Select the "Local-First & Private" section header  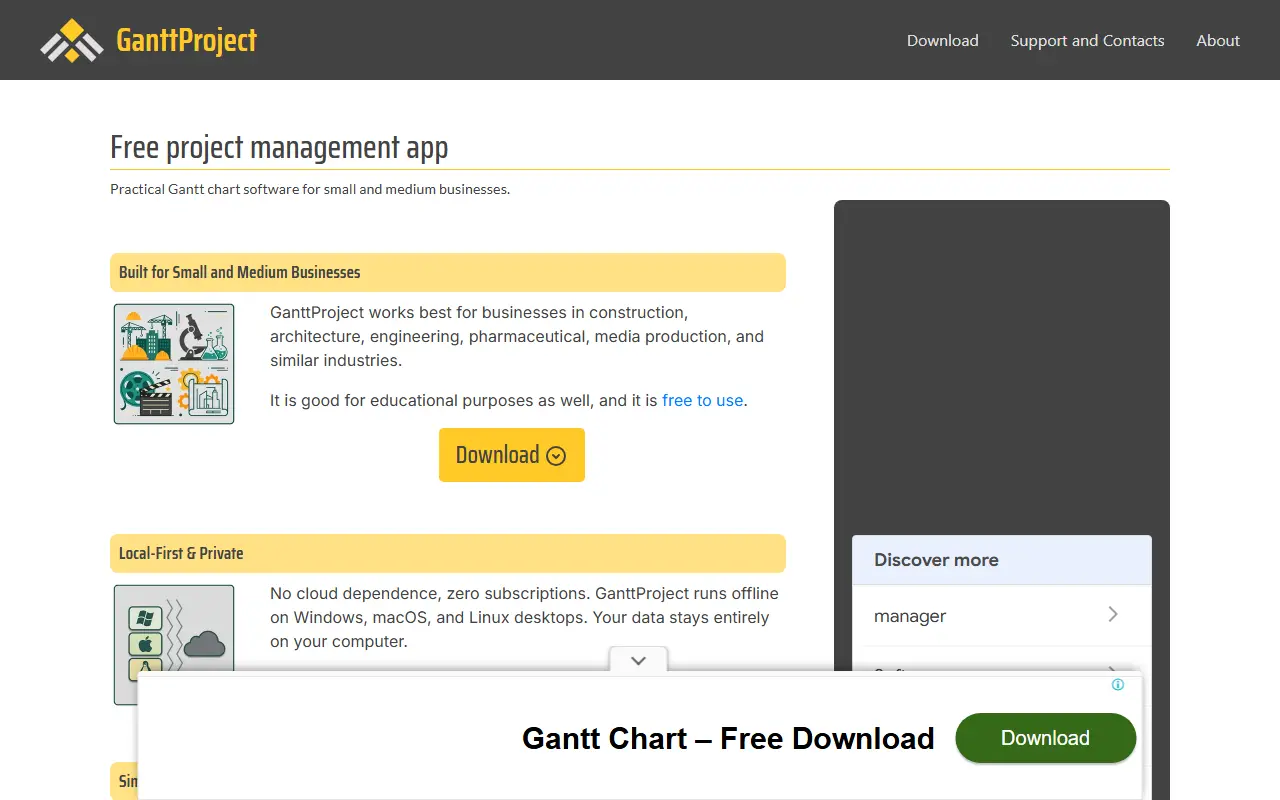tap(448, 553)
